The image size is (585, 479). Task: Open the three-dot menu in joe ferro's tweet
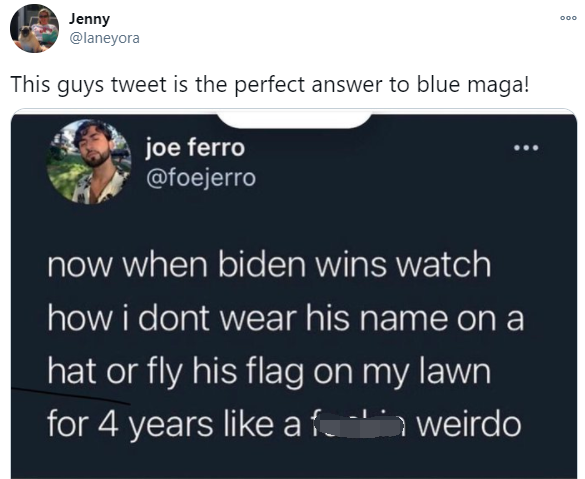[x=526, y=148]
